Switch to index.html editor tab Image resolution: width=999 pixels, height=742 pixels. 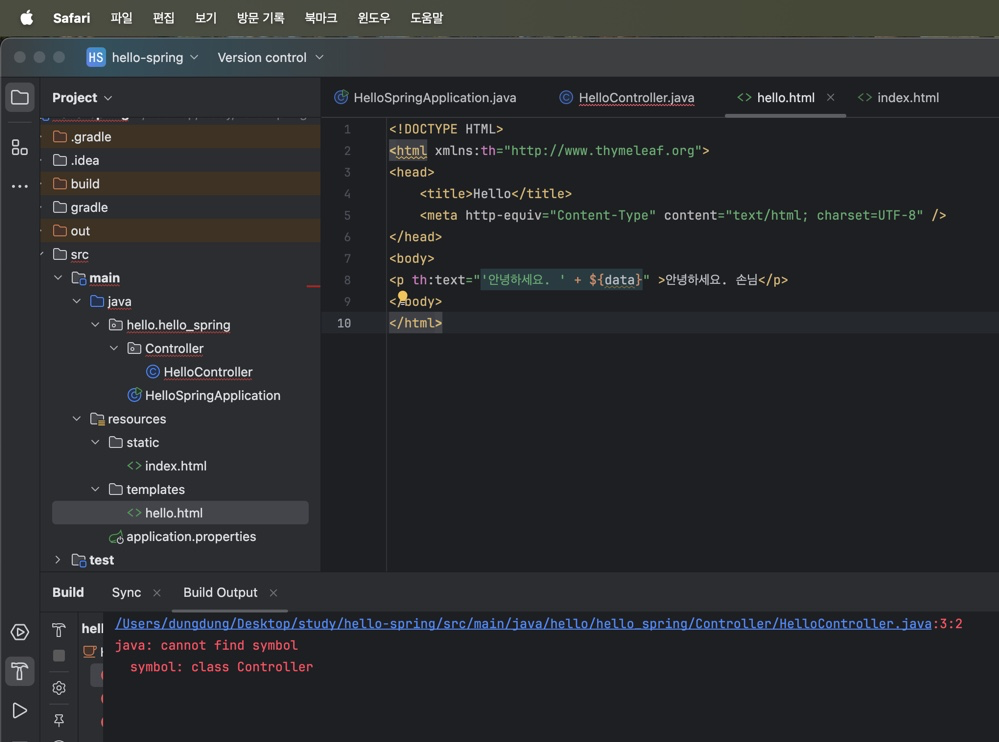point(898,97)
